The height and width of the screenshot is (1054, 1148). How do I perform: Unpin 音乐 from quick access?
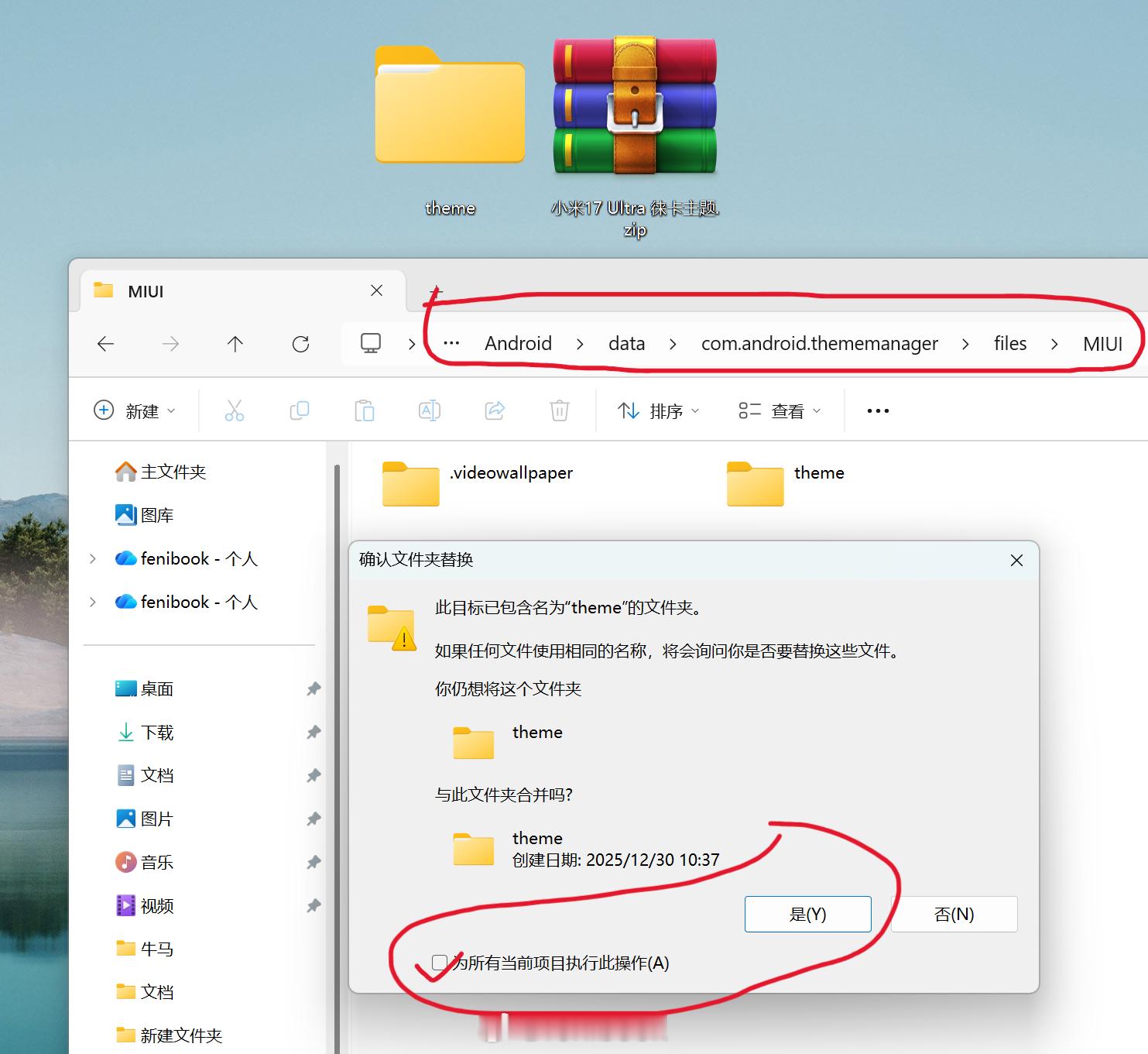[x=314, y=862]
